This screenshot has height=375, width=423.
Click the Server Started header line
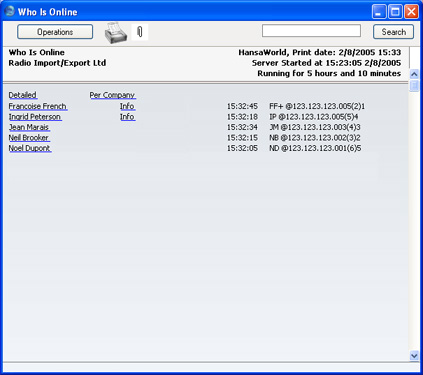(326, 63)
